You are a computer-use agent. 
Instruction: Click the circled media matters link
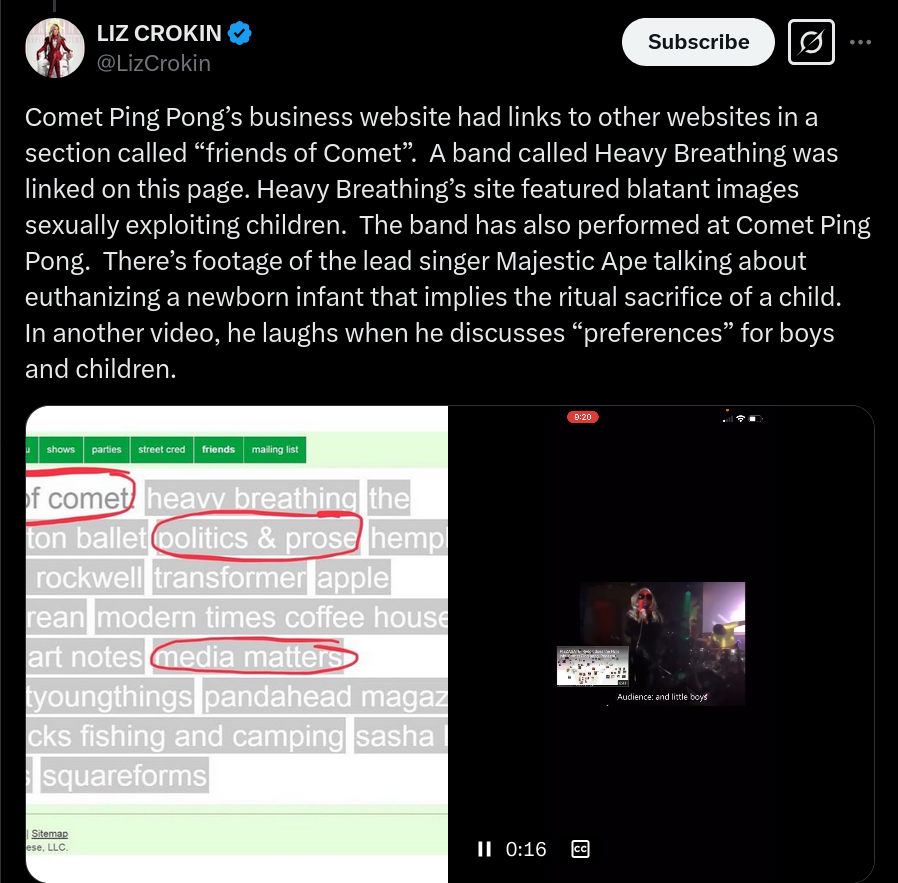pyautogui.click(x=250, y=656)
